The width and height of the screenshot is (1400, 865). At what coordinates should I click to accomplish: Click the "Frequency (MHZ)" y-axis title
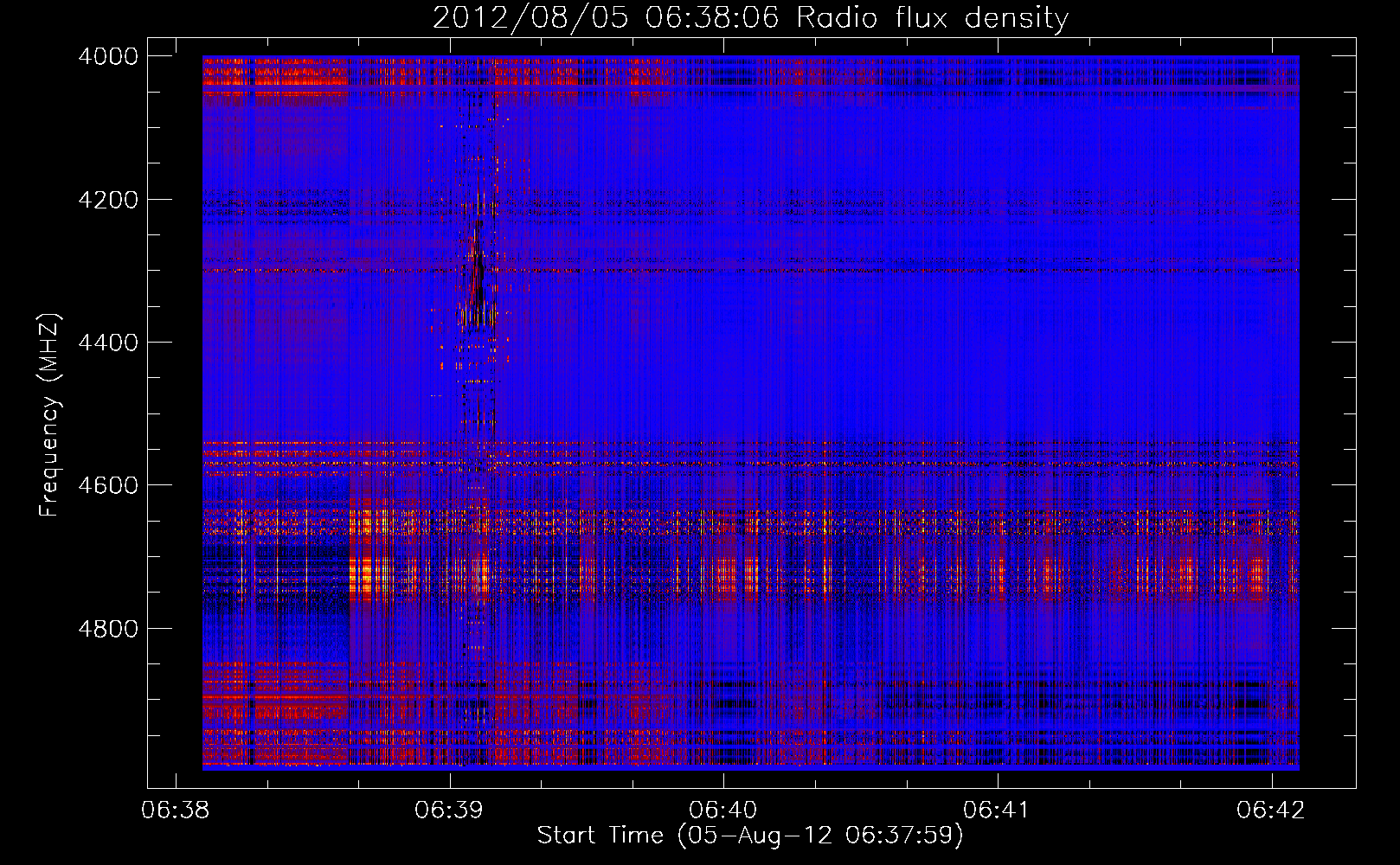[x=49, y=414]
